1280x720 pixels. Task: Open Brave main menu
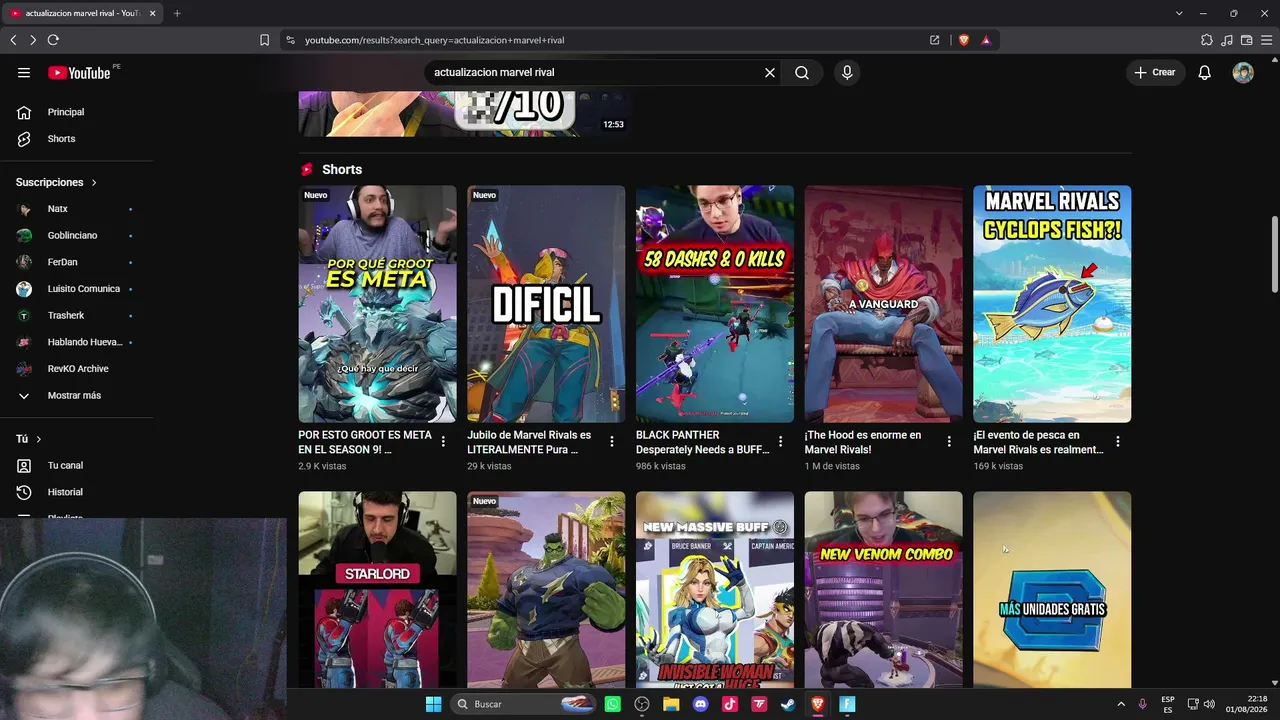pyautogui.click(x=1266, y=40)
